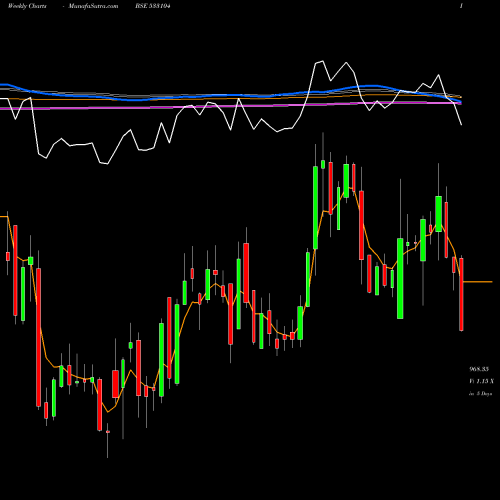This screenshot has width=500, height=500.
Task: Click the white indicator line at its highest peak
Action: 322,61
